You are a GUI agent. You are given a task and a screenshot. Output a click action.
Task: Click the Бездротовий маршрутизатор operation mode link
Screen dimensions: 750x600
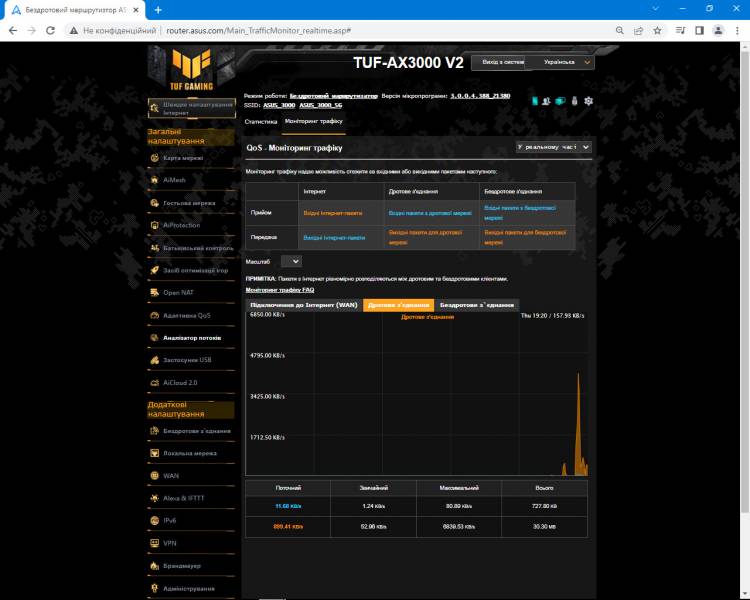[x=333, y=96]
